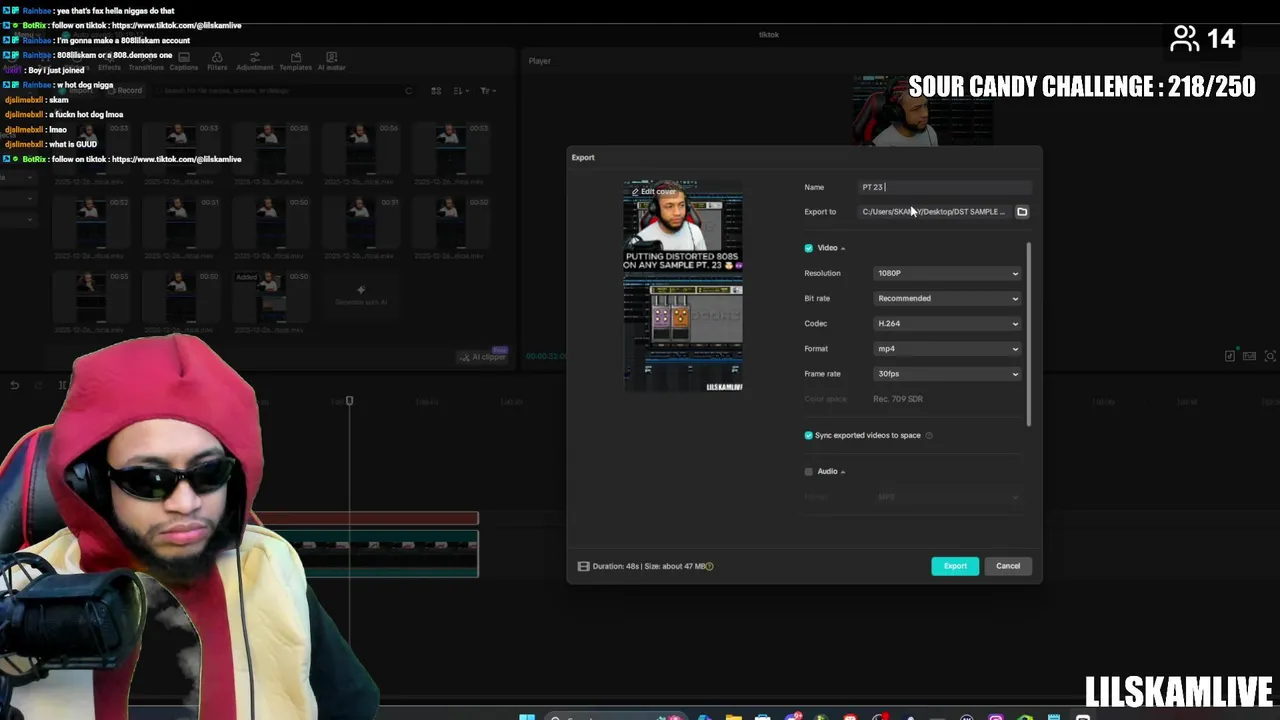1280x720 pixels.
Task: Uncheck the Video checkbox in Export dialog
Action: point(809,248)
